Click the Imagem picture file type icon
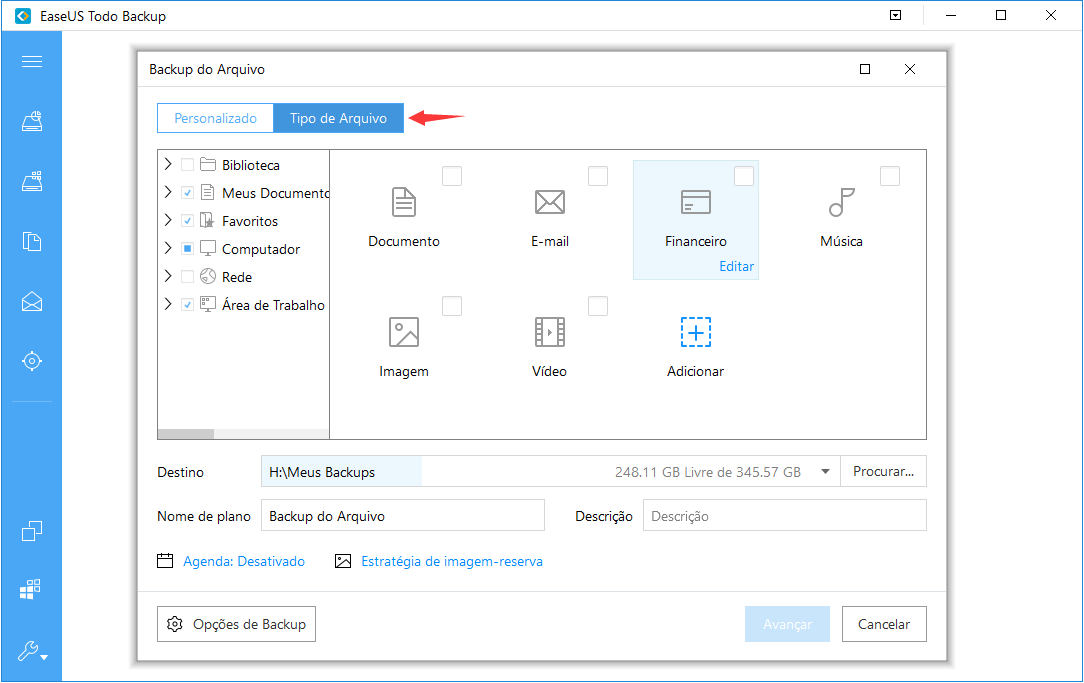This screenshot has width=1084, height=683. click(404, 332)
